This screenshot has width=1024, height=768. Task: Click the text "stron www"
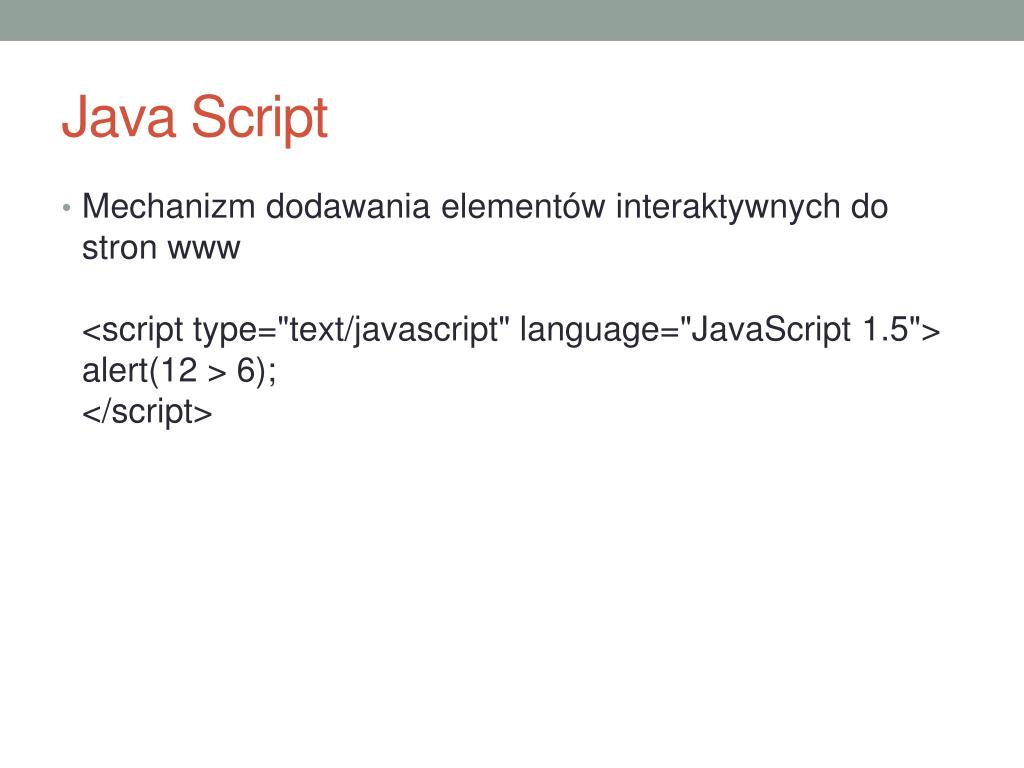(161, 248)
